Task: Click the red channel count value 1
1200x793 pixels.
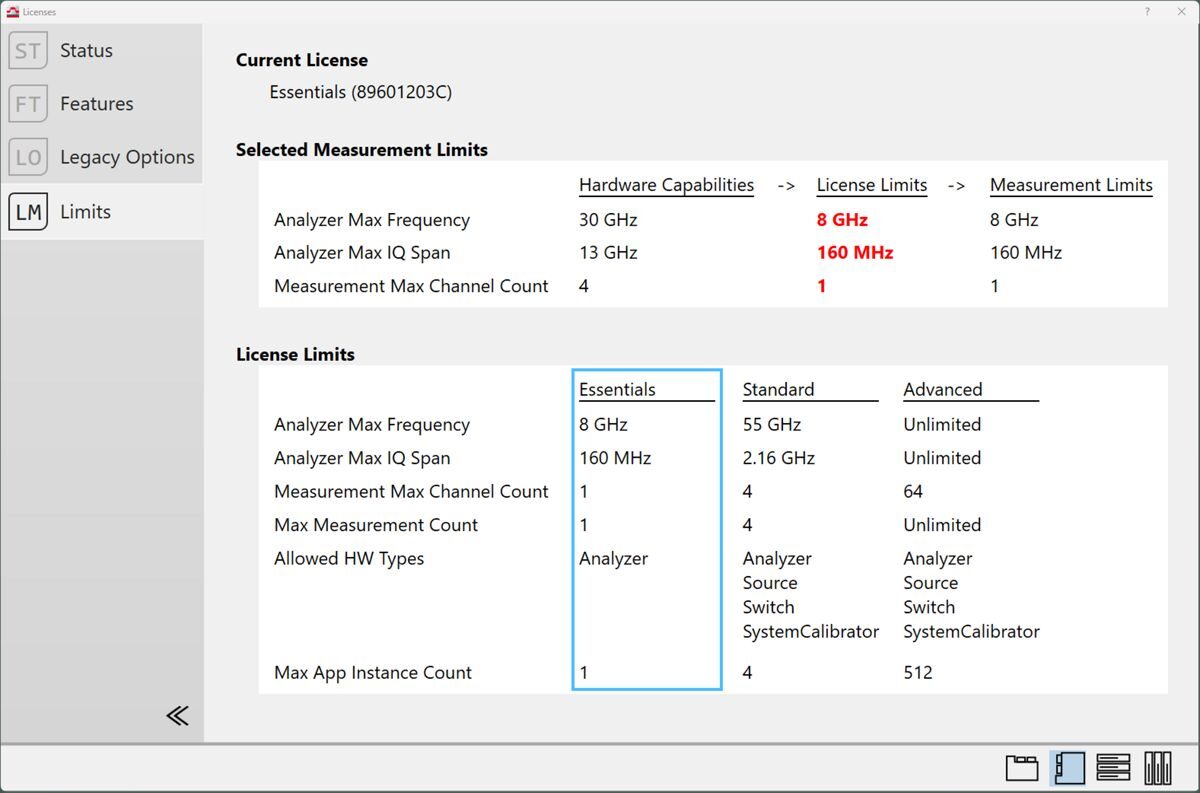Action: (x=822, y=286)
